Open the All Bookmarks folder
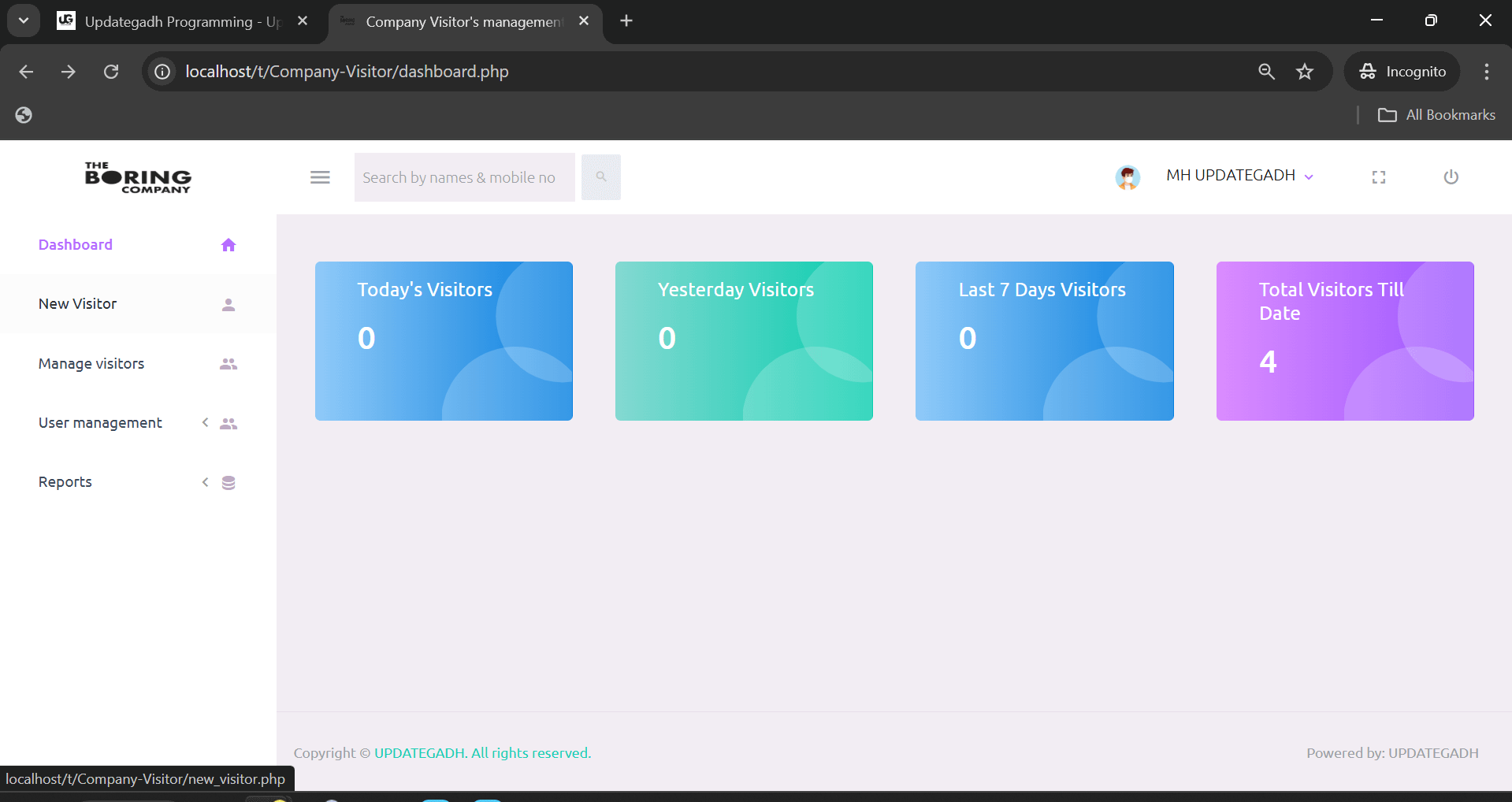 tap(1436, 115)
